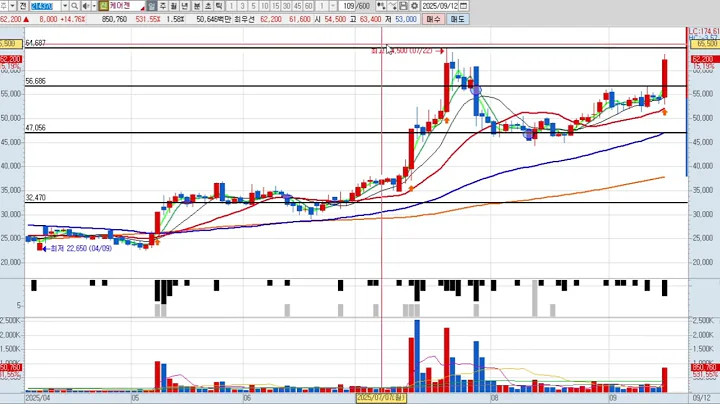Viewport: 720px width, 404px height.
Task: Select the minute (분) chart period
Action: click(197, 6)
